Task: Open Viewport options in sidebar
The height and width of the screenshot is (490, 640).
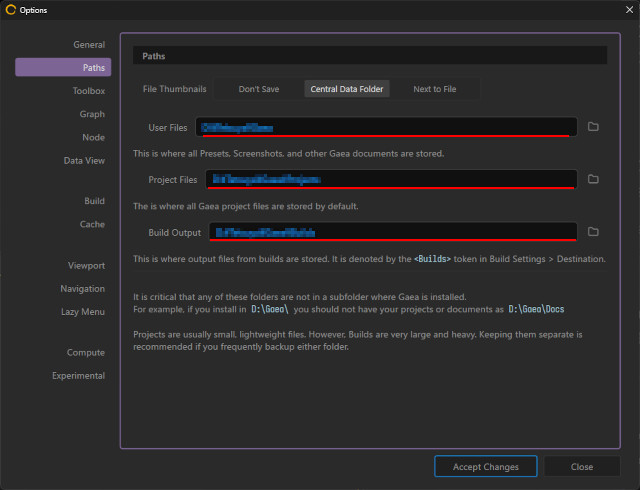Action: pos(86,266)
